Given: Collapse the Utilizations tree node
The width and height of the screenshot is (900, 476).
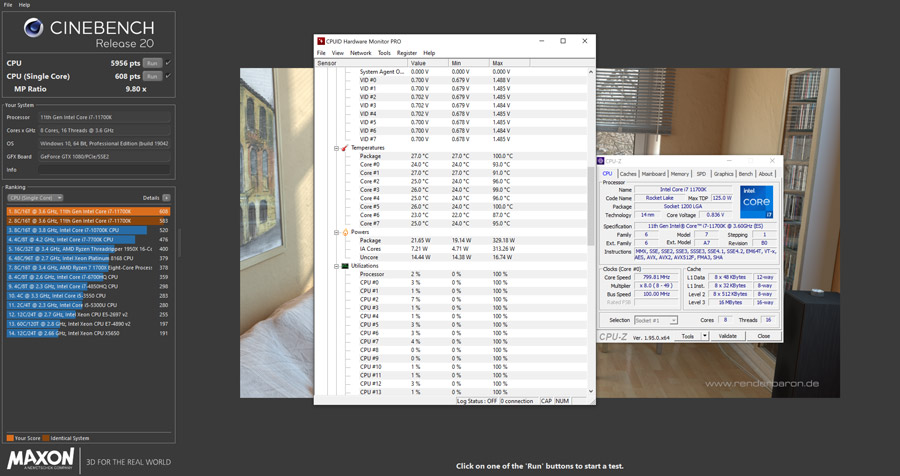Looking at the screenshot, I should point(337,266).
